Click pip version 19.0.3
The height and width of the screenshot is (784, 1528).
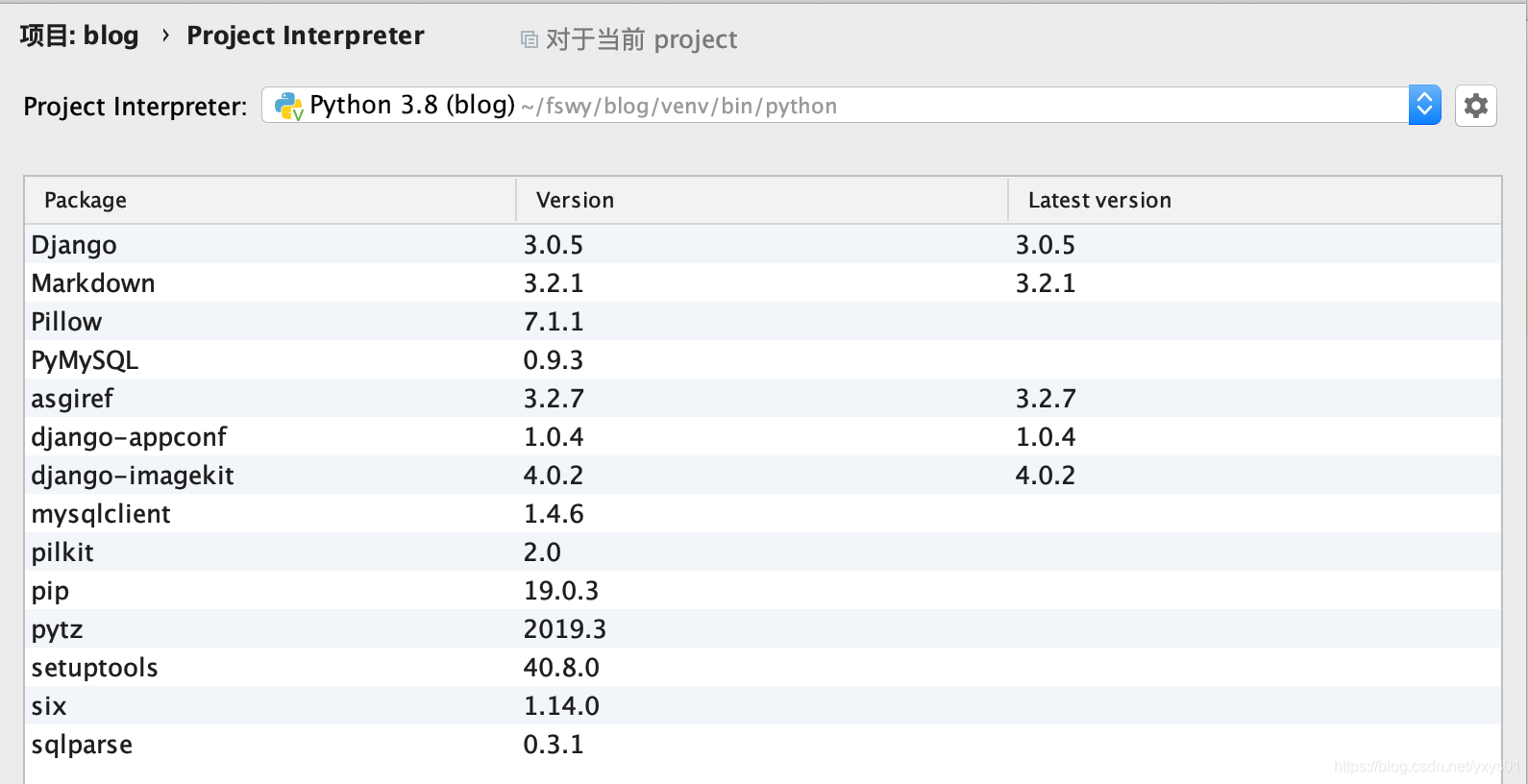[x=561, y=591]
